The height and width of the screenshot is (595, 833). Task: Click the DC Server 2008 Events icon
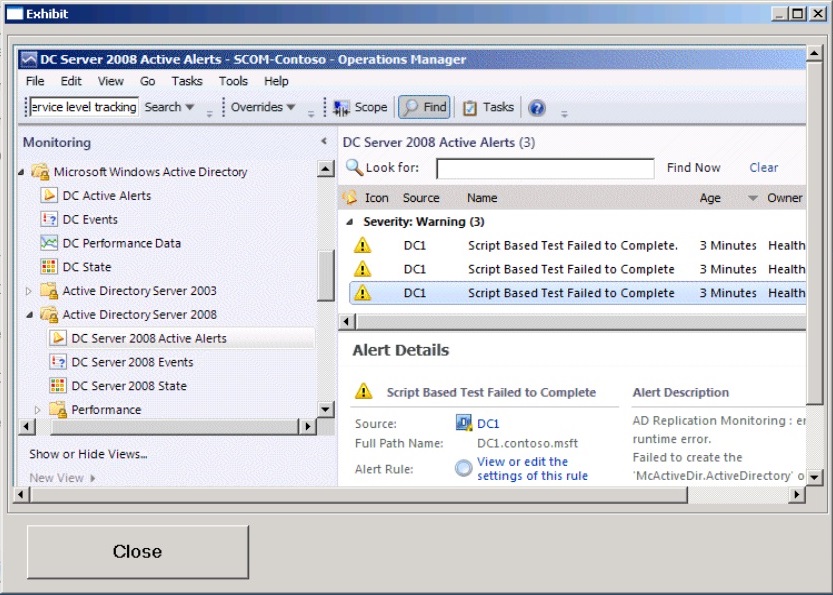(x=58, y=362)
